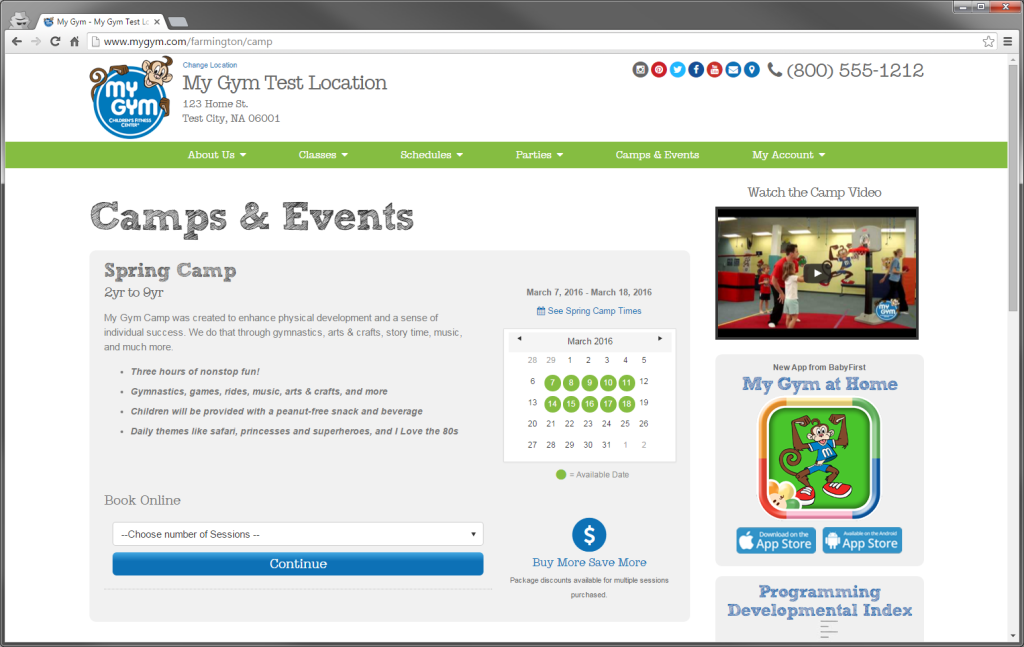Choose March 16 available date
This screenshot has height=647, width=1024.
589,404
